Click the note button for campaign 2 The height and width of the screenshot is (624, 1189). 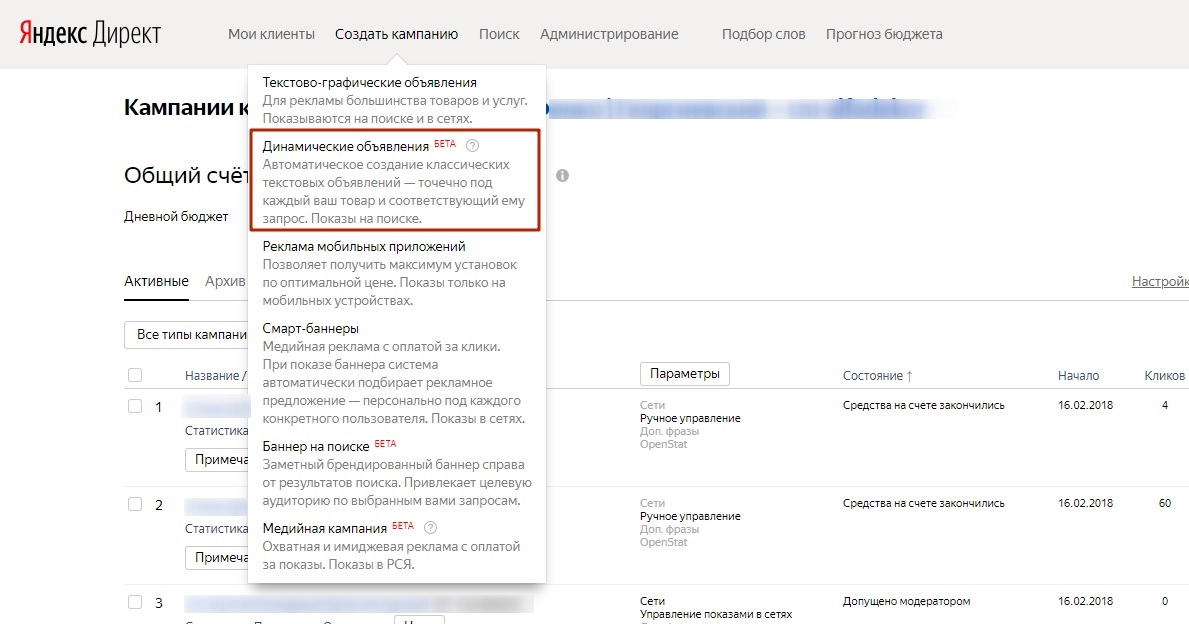pyautogui.click(x=217, y=557)
